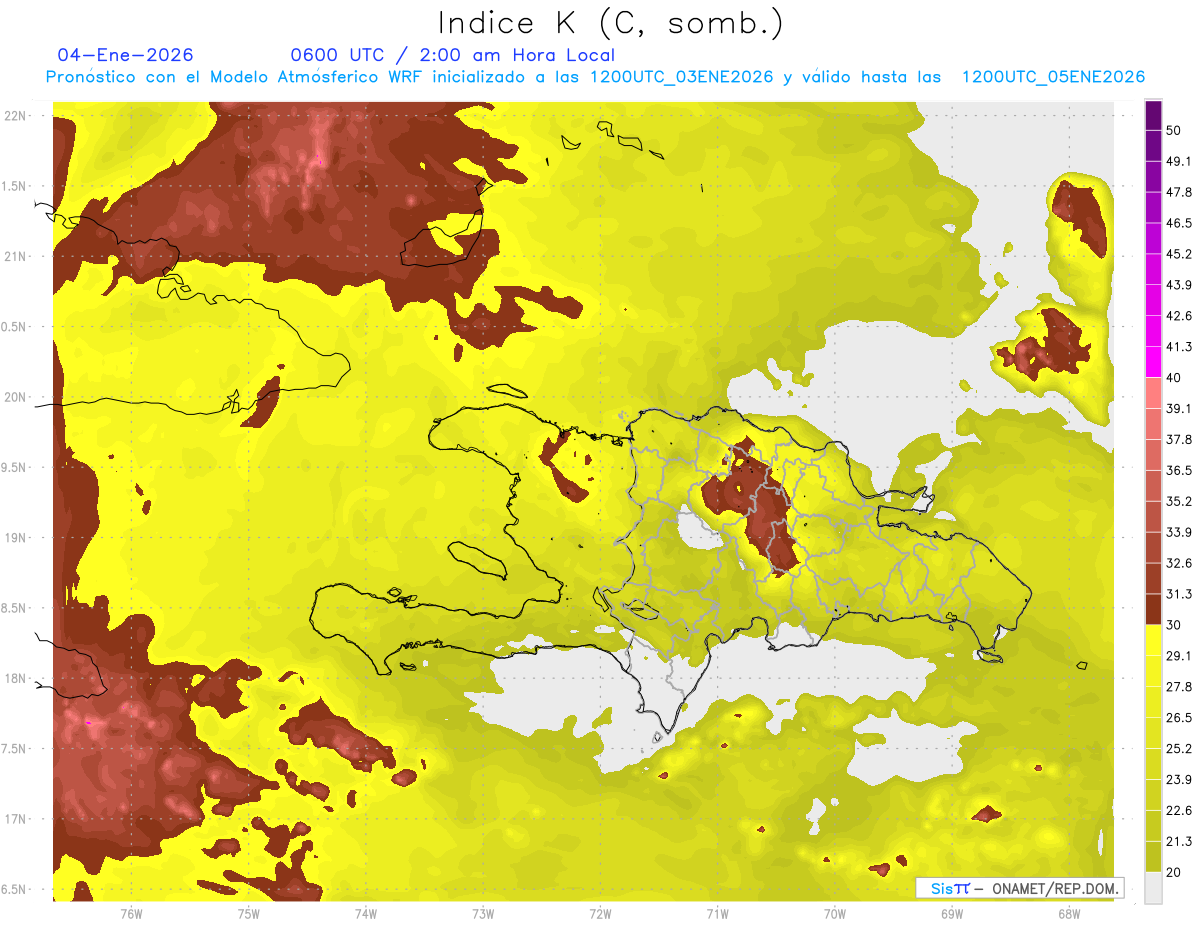The image size is (1200, 927).
Task: Select the legend value "21.3"
Action: tap(1178, 842)
